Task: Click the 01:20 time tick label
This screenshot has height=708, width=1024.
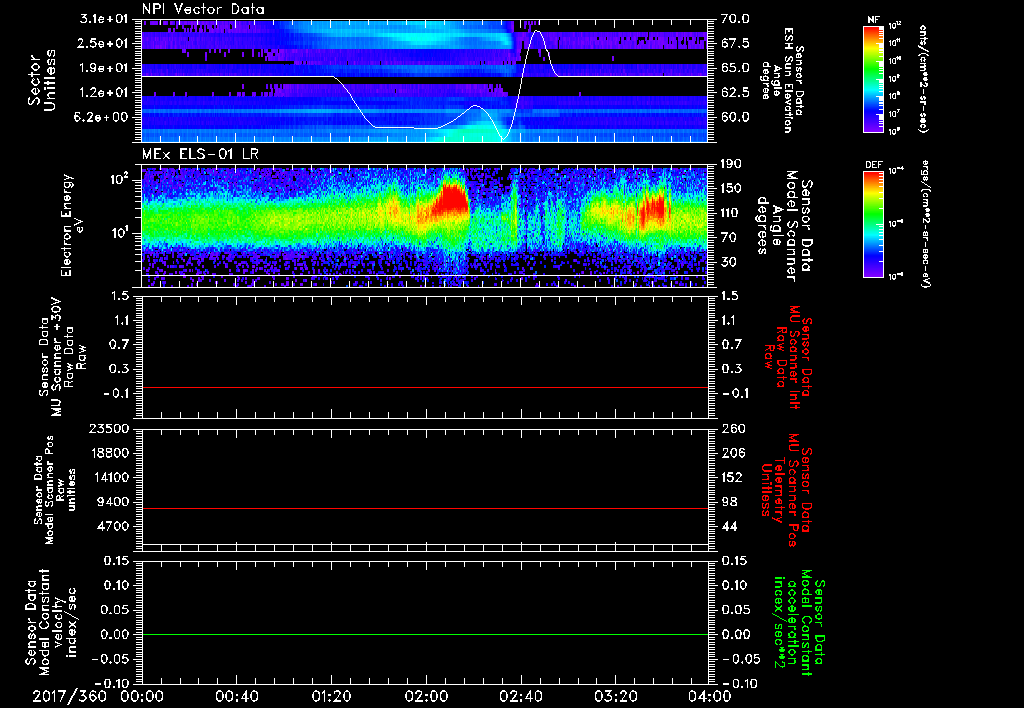Action: click(x=331, y=696)
